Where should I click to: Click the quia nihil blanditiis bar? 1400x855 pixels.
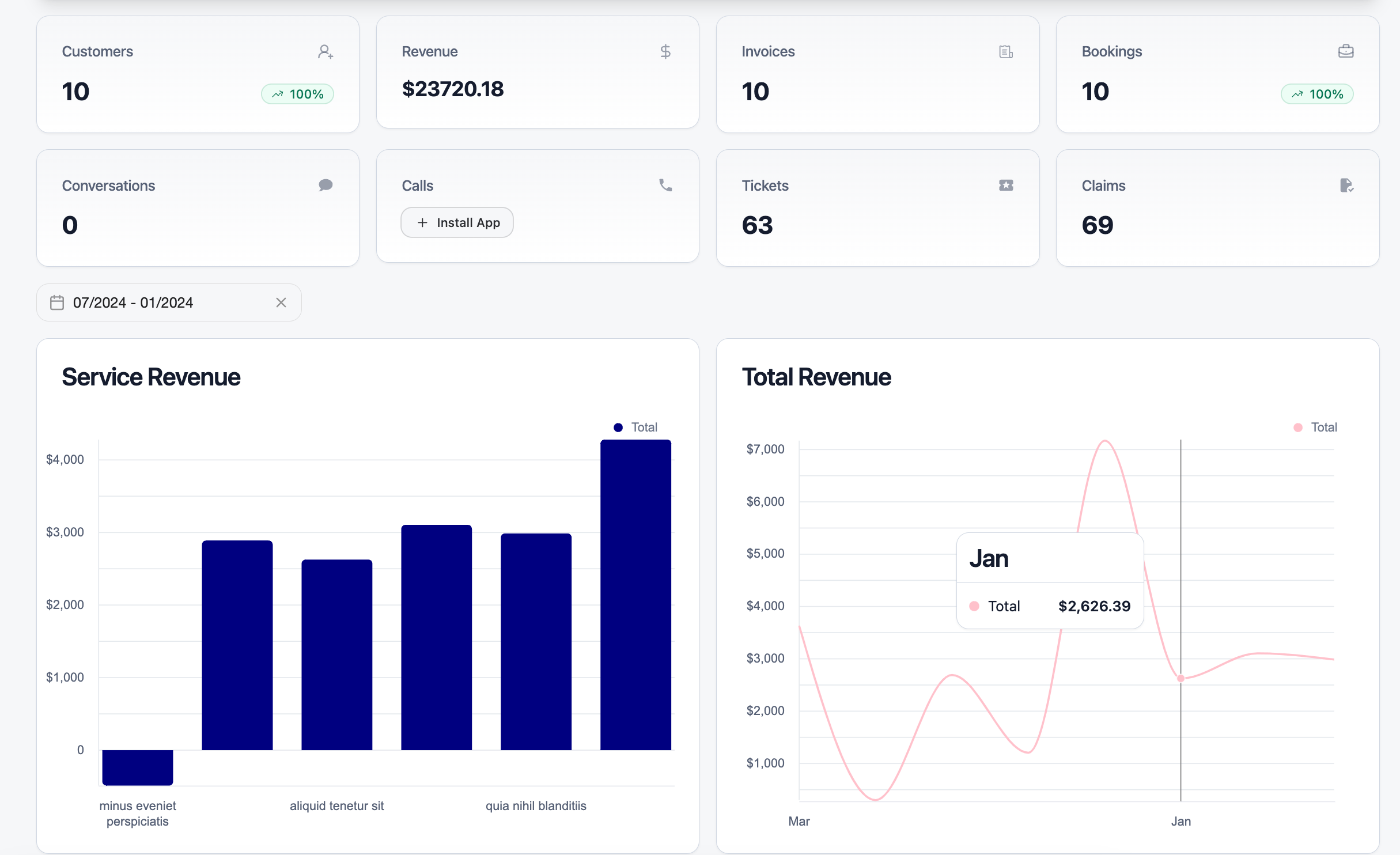tap(536, 641)
